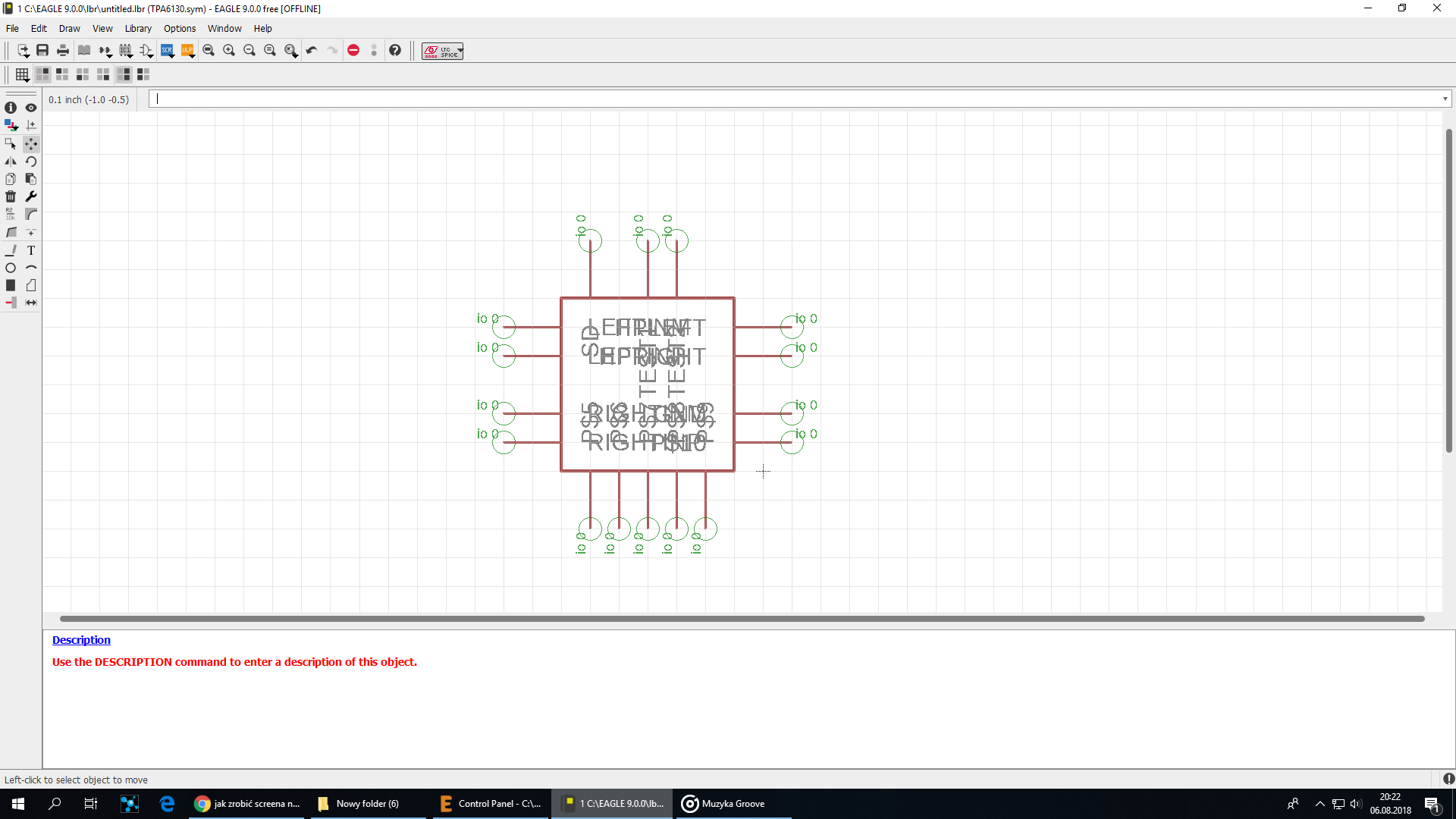Click the Pin tool icon
Image resolution: width=1456 pixels, height=819 pixels.
tap(11, 303)
